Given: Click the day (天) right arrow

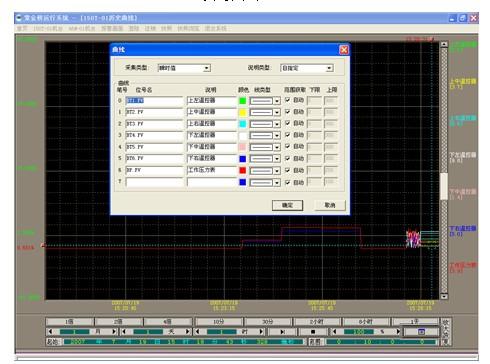Looking at the screenshot, I should [x=188, y=332].
